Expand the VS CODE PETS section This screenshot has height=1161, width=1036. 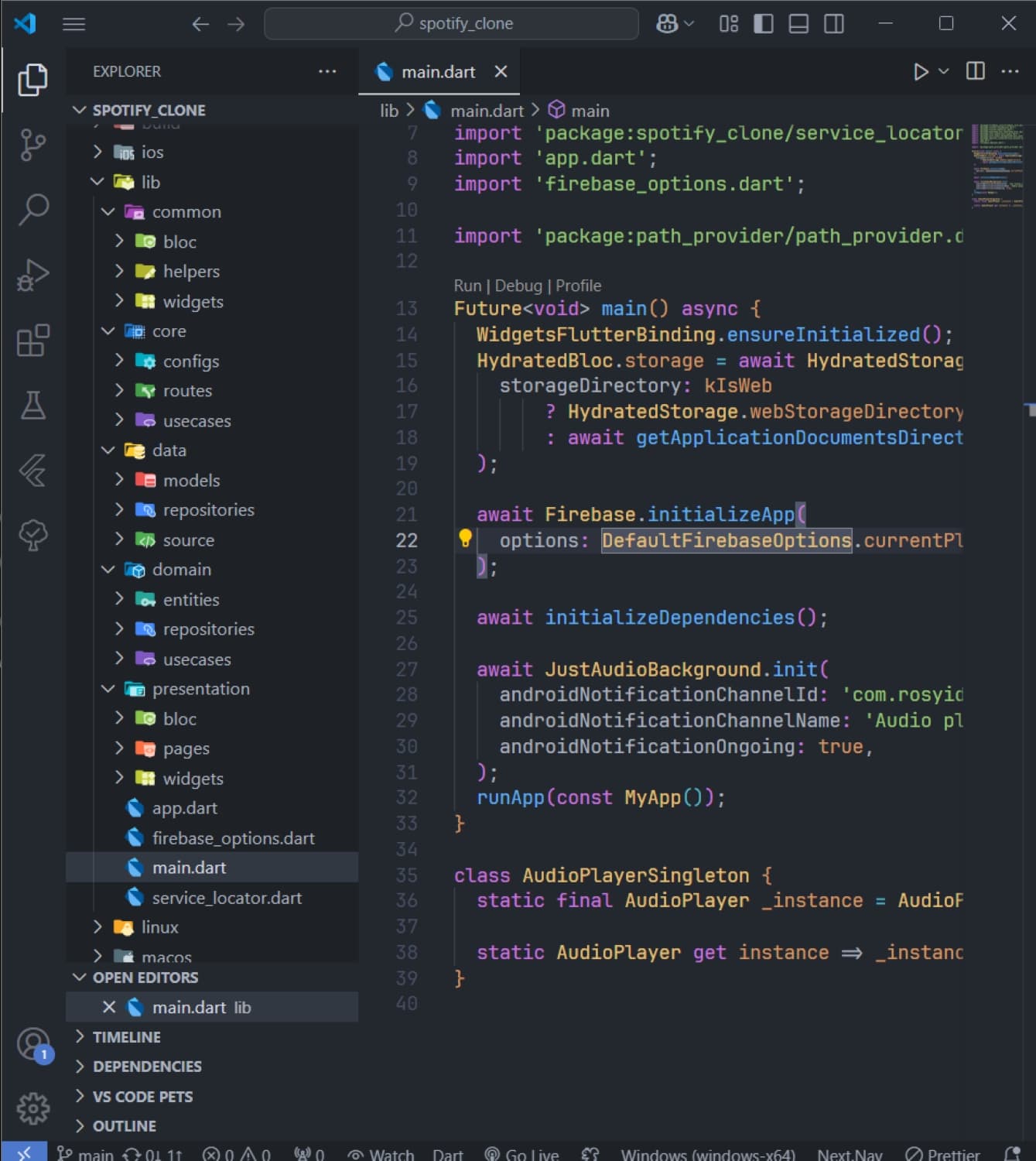[212, 1096]
